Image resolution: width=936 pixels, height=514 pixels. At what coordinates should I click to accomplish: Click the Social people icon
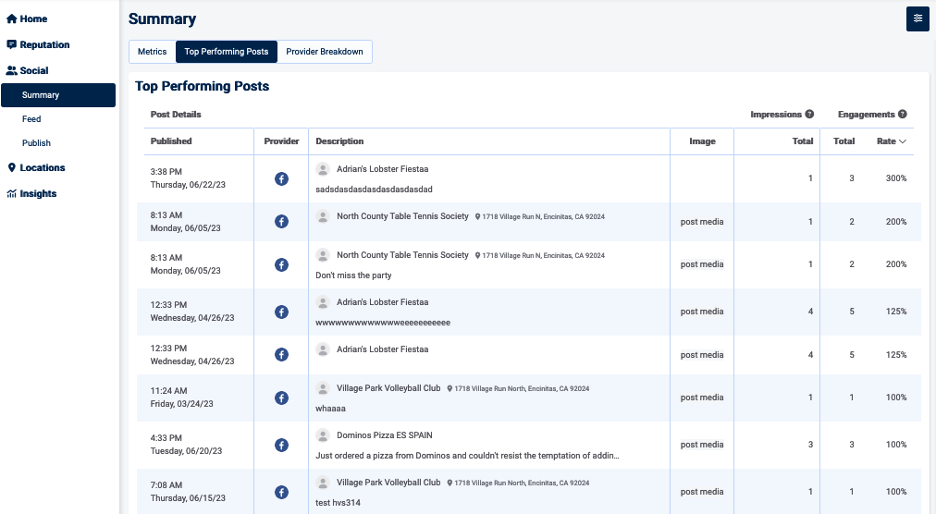coord(11,70)
